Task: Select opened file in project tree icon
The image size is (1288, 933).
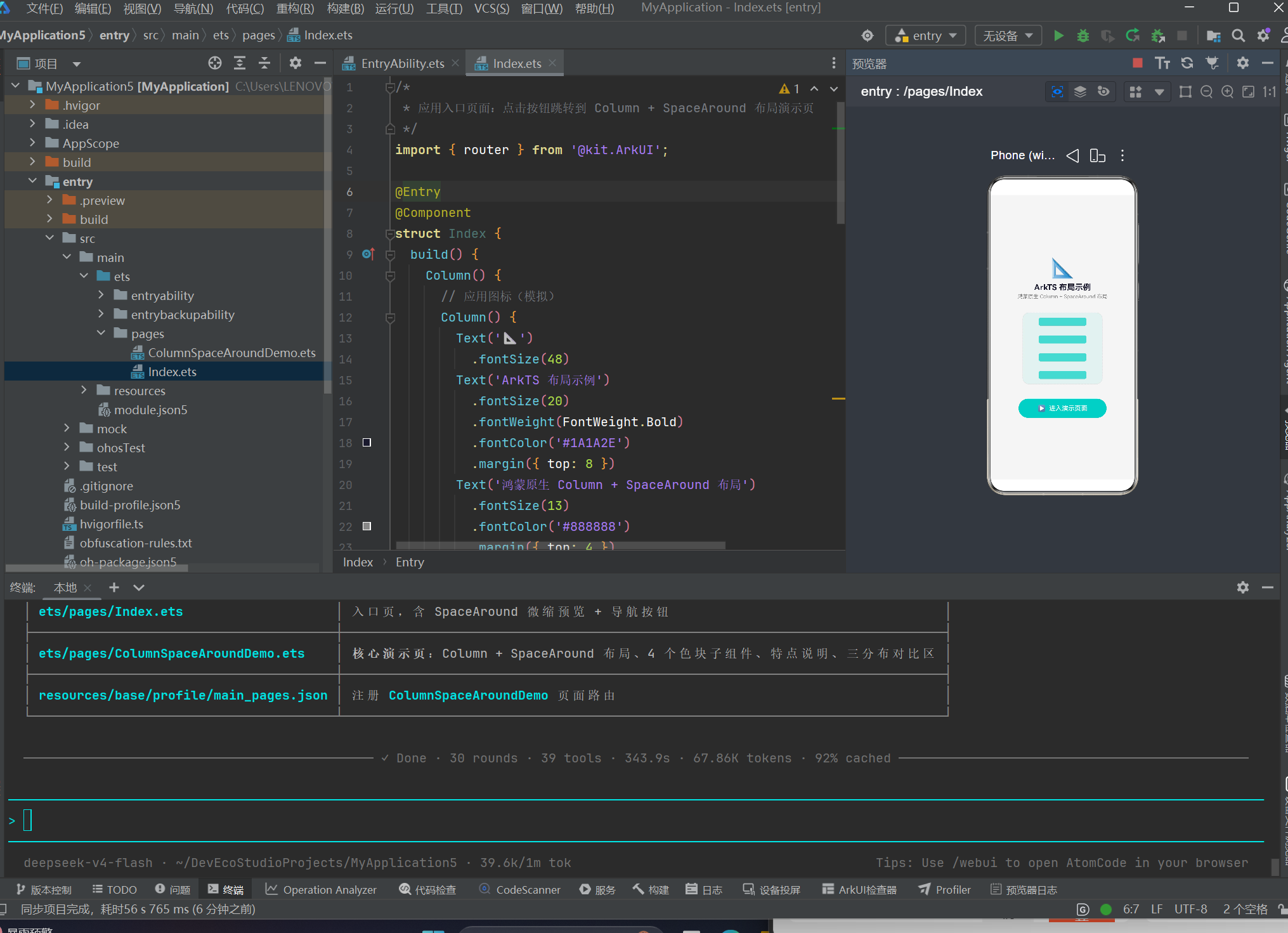Action: coord(215,63)
